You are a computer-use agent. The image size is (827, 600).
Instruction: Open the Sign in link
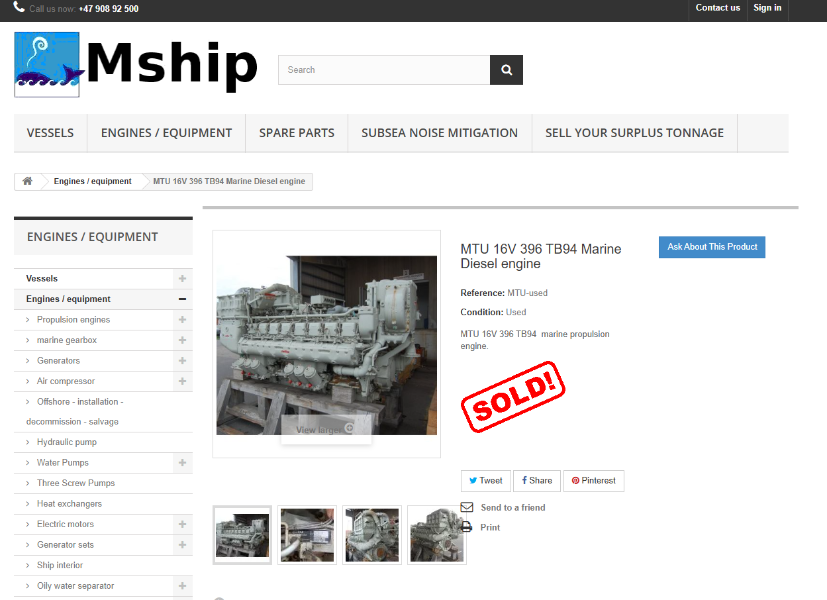[767, 8]
